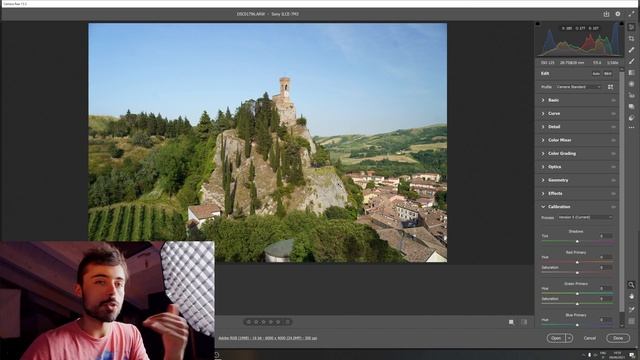Click the Red Primary Hue slider
640x360 pixels.
[577, 262]
